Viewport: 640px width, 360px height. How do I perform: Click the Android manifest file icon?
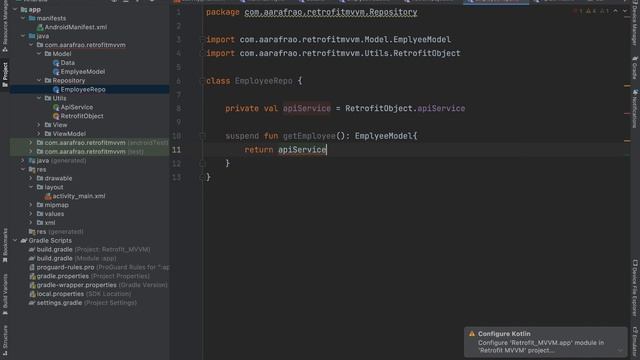(x=40, y=27)
